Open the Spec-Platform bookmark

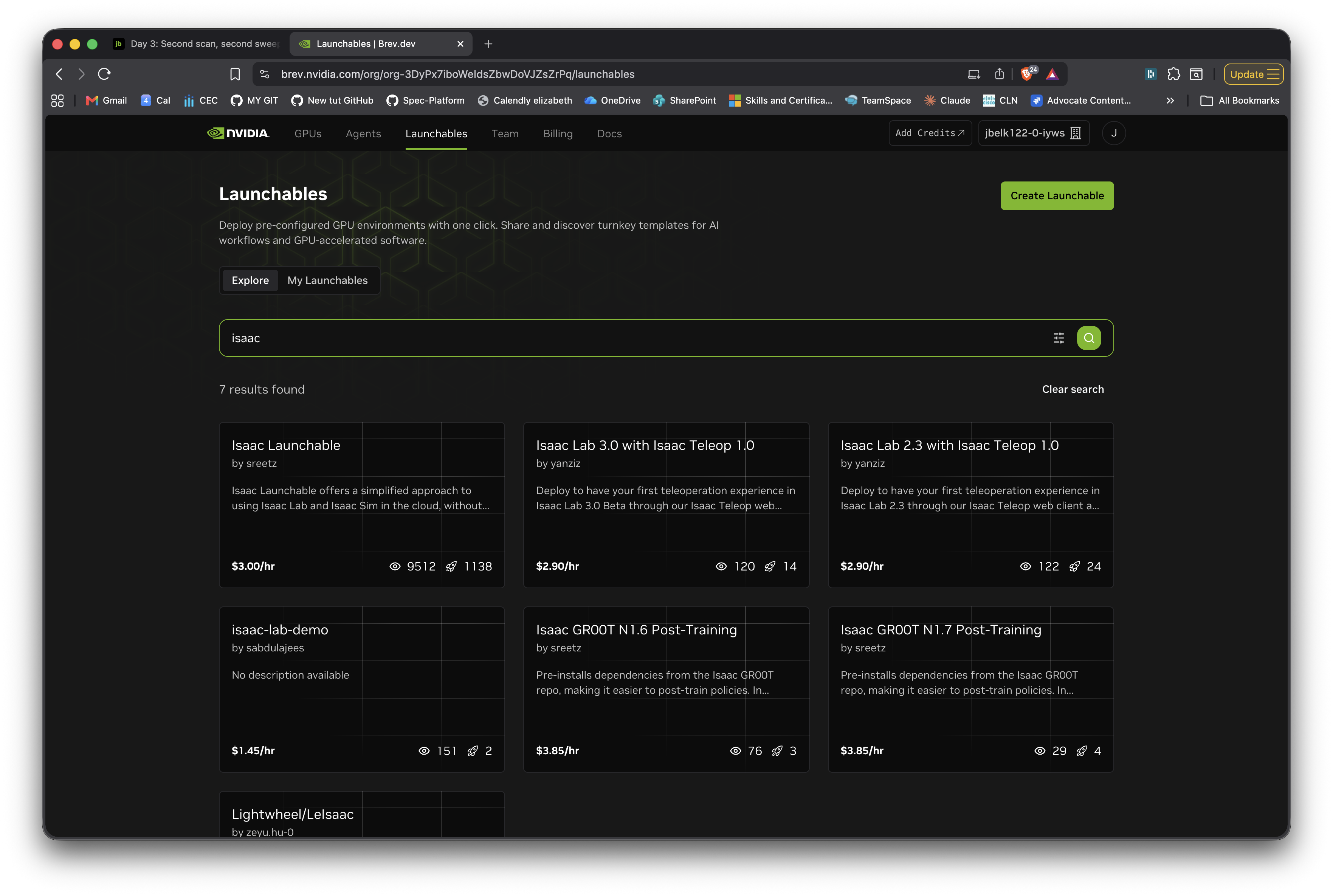pos(425,101)
